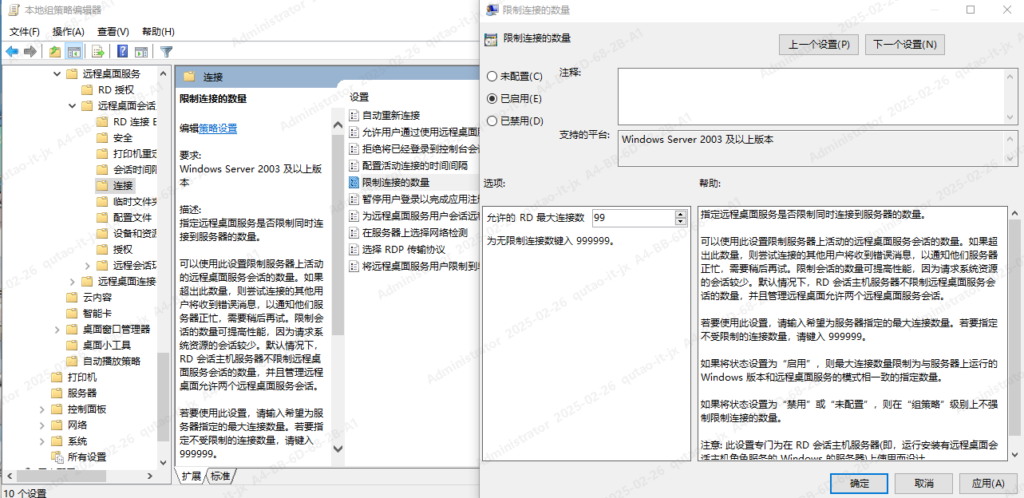The width and height of the screenshot is (1024, 498).
Task: Open the 文件(F) menu
Action: click(25, 31)
